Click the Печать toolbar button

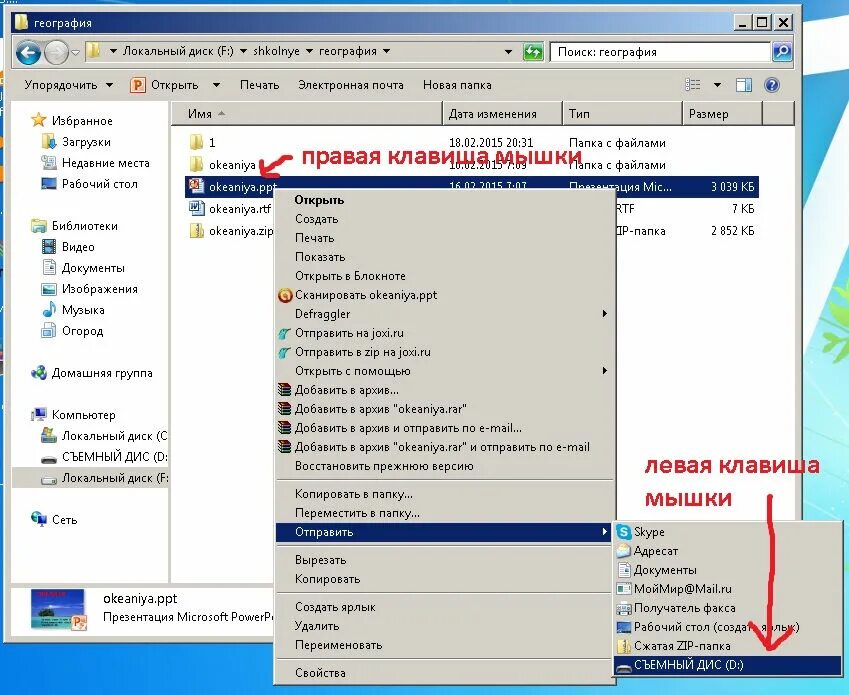pyautogui.click(x=259, y=85)
